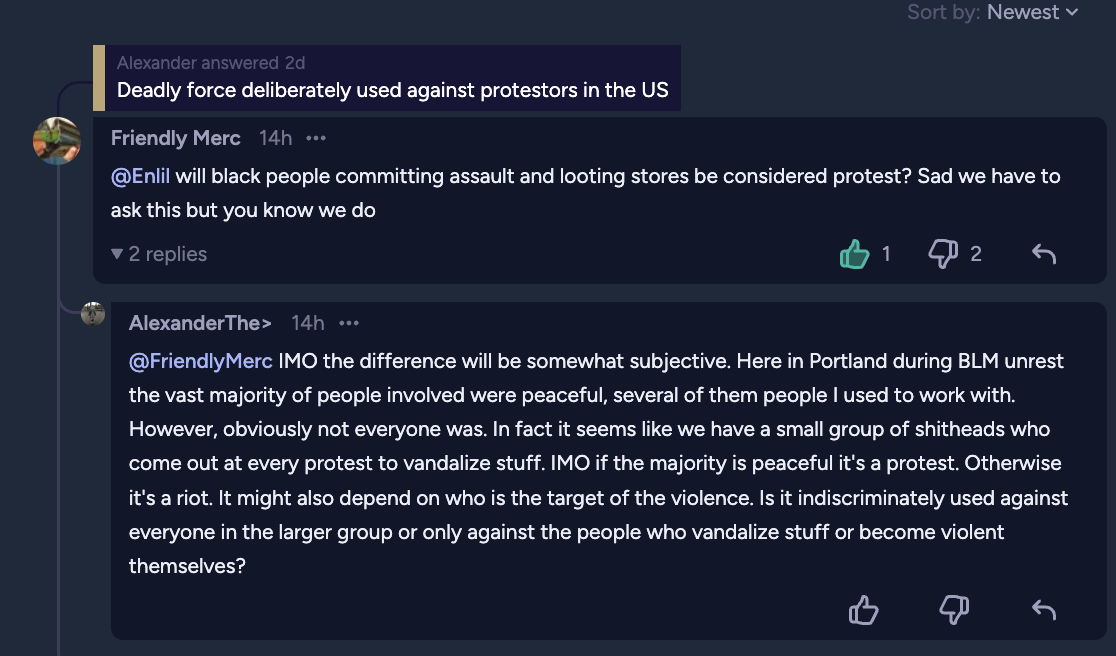Like Friendly Merc's comment with thumbs up
This screenshot has height=656, width=1116.
pyautogui.click(x=854, y=254)
